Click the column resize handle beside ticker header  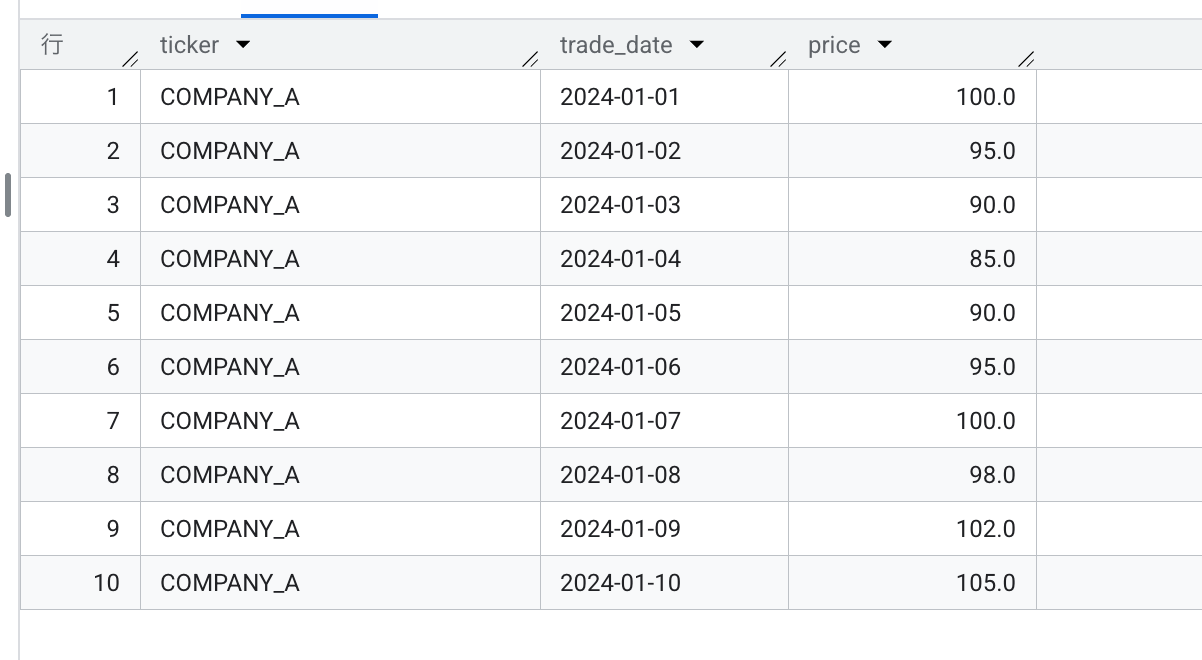point(530,58)
